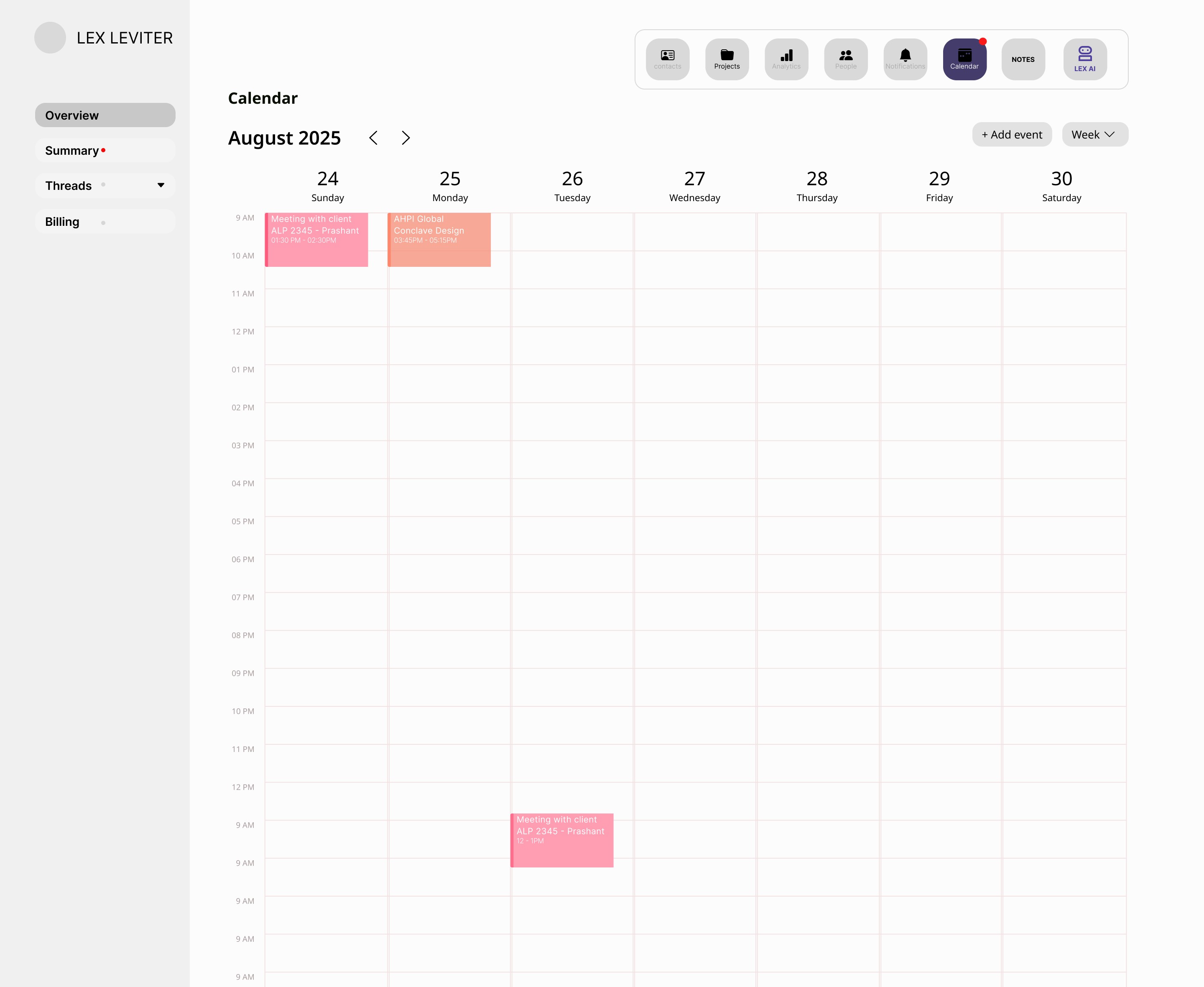Open the Week view dropdown
The height and width of the screenshot is (987, 1204).
[1094, 135]
